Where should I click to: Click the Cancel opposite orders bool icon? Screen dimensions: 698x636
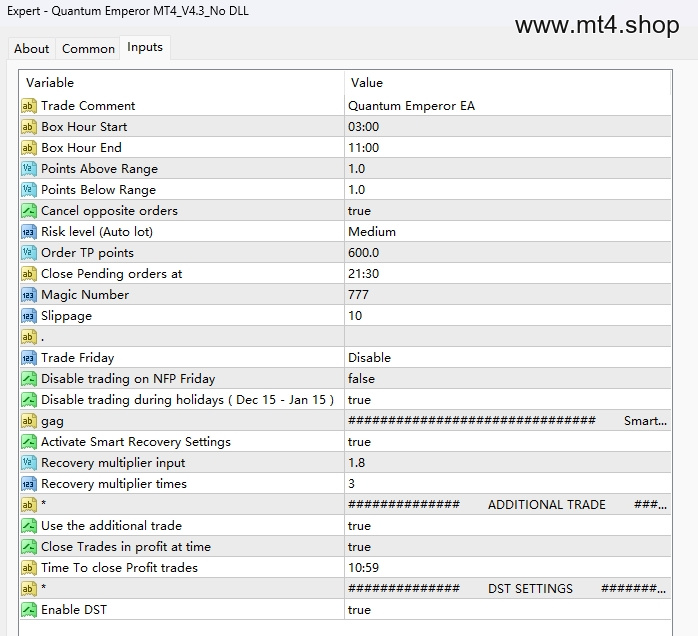pos(28,211)
